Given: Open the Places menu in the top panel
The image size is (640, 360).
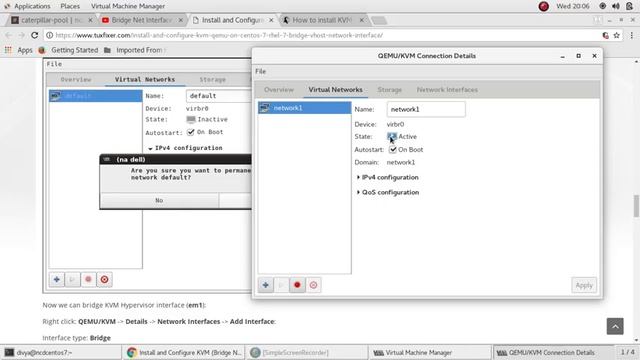Looking at the screenshot, I should pyautogui.click(x=70, y=6).
